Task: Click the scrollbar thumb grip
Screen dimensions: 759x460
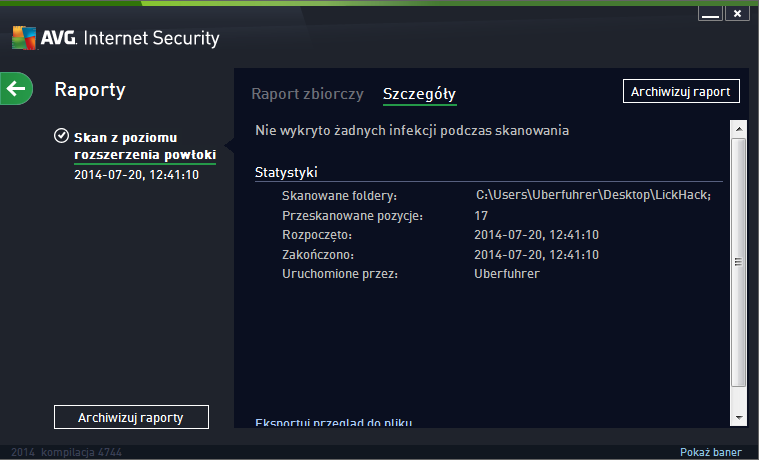Action: (738, 262)
